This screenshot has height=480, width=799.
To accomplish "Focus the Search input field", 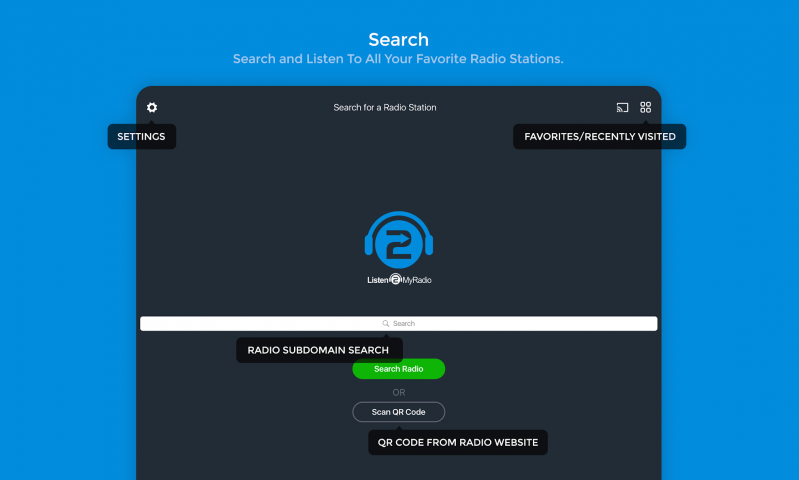I will (x=398, y=324).
